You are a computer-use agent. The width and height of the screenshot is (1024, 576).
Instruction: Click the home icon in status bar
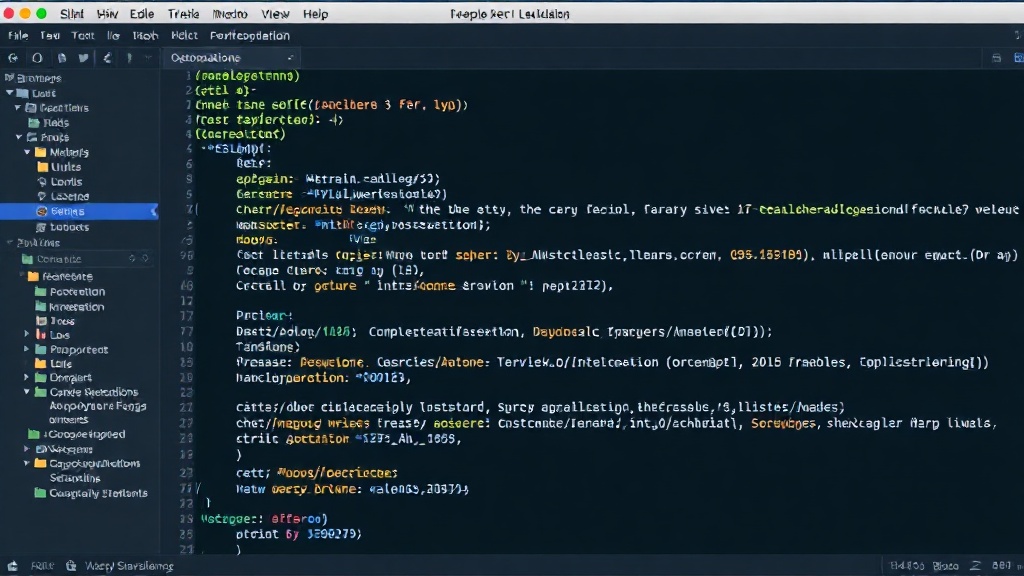[x=12, y=566]
